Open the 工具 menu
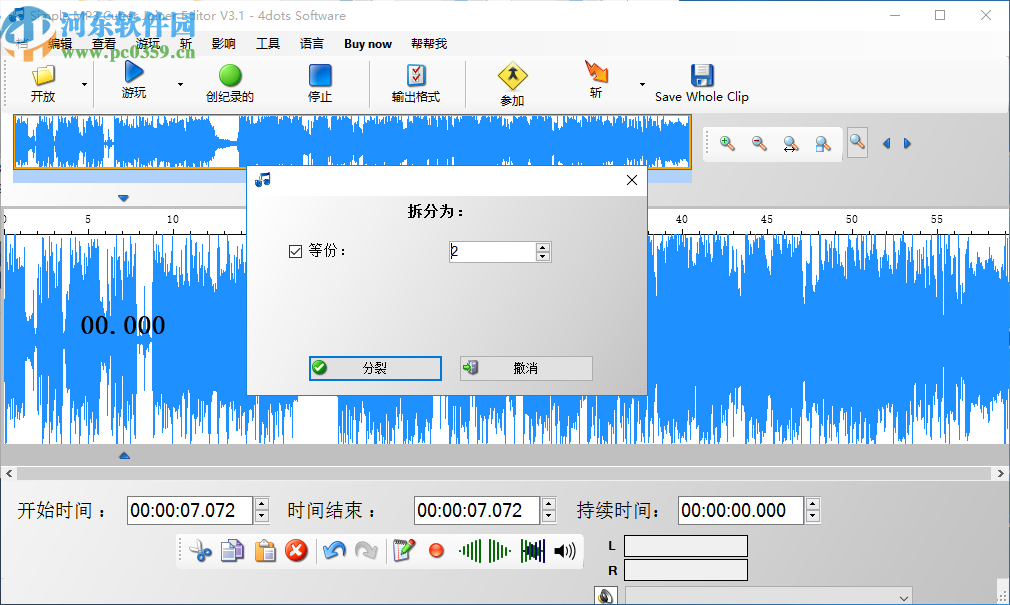This screenshot has width=1010, height=605. 270,43
